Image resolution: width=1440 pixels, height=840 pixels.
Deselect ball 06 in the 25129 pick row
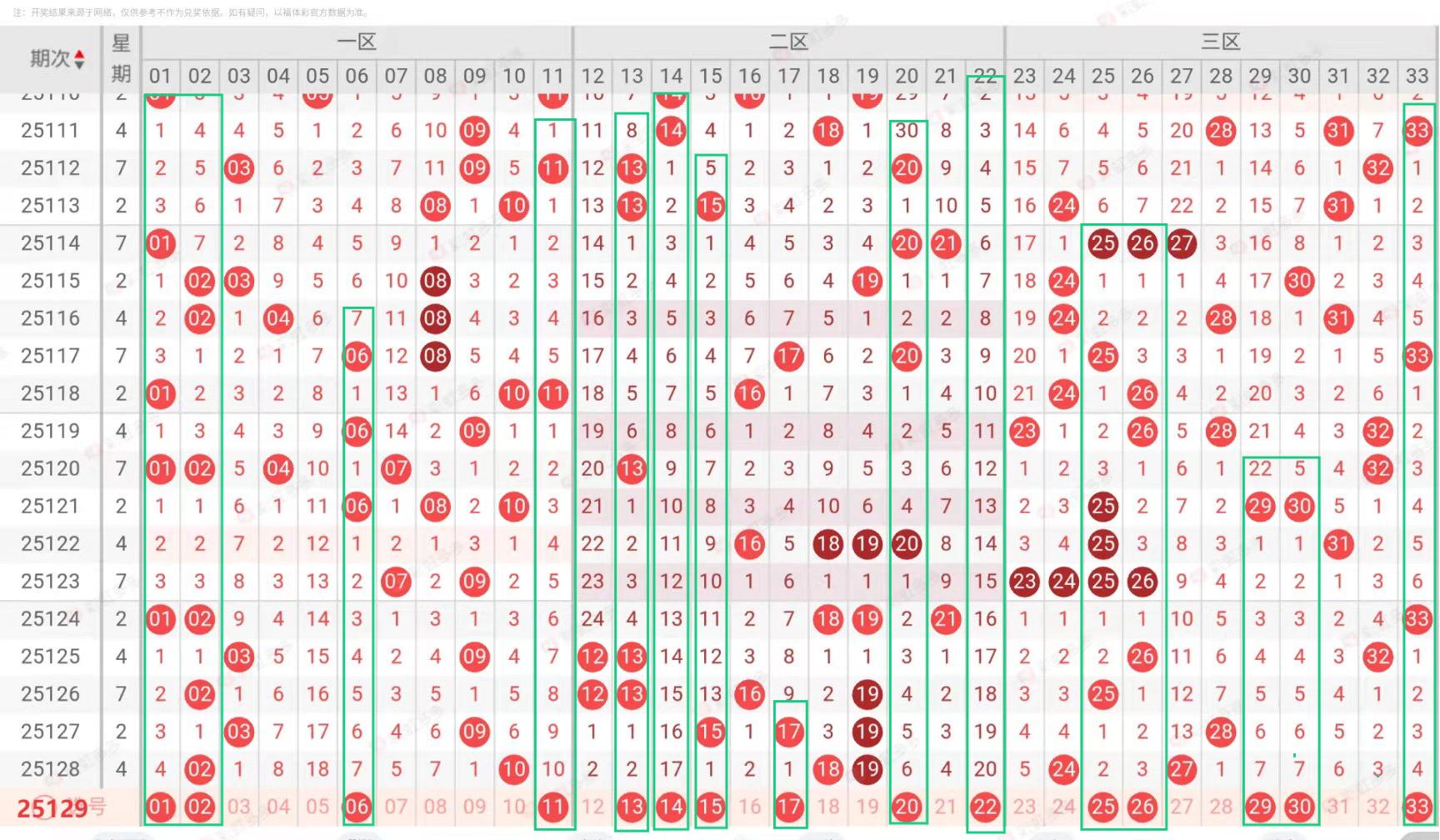coord(357,807)
